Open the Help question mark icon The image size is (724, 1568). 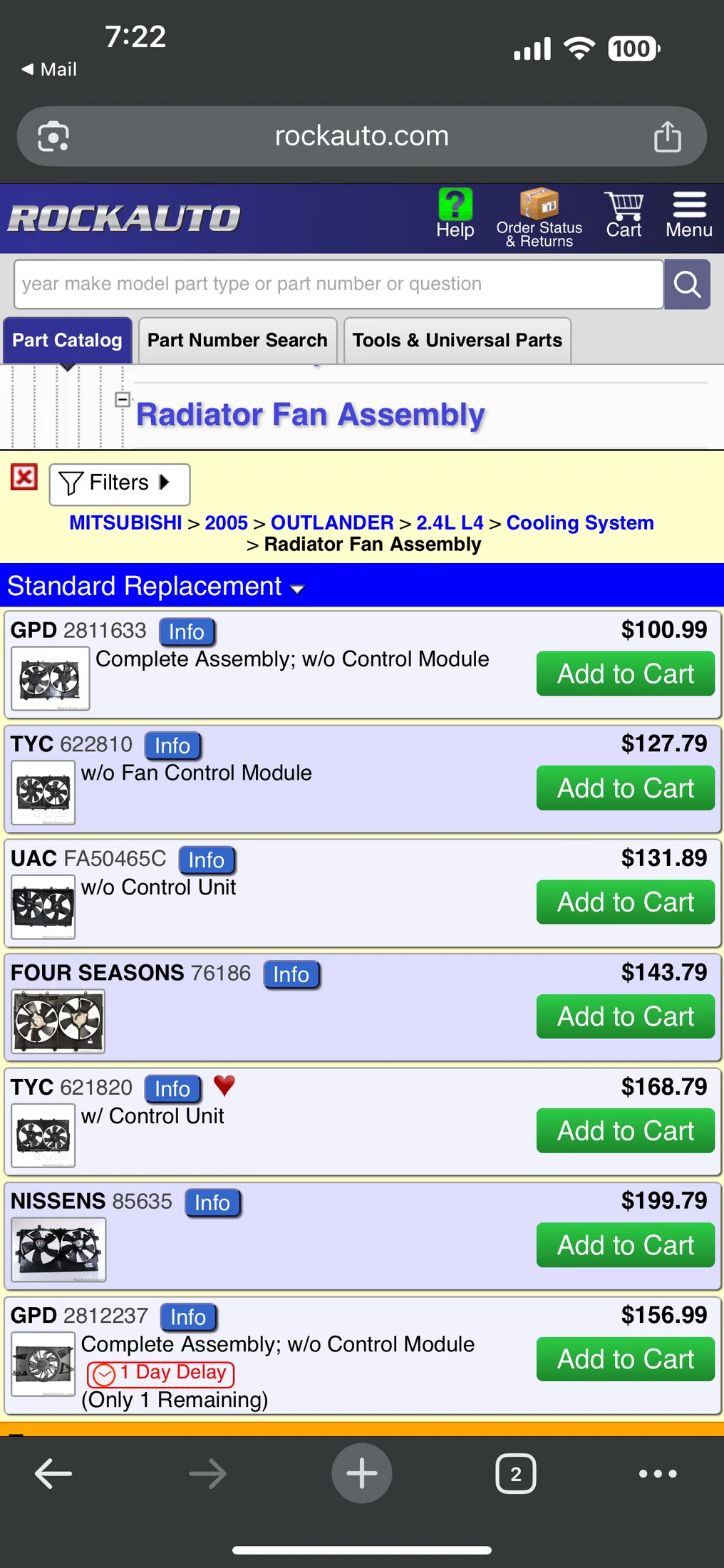click(455, 205)
